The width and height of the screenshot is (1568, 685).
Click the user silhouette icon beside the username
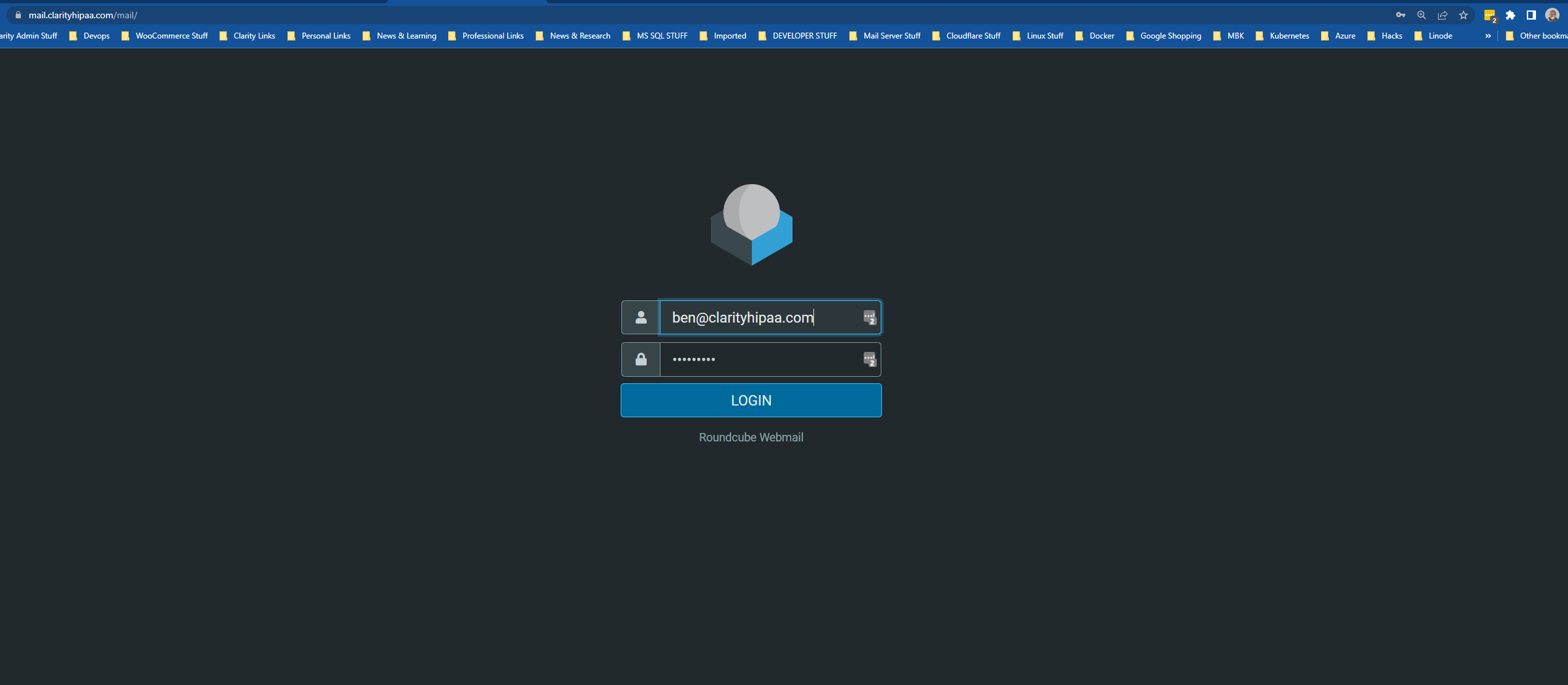pyautogui.click(x=641, y=317)
